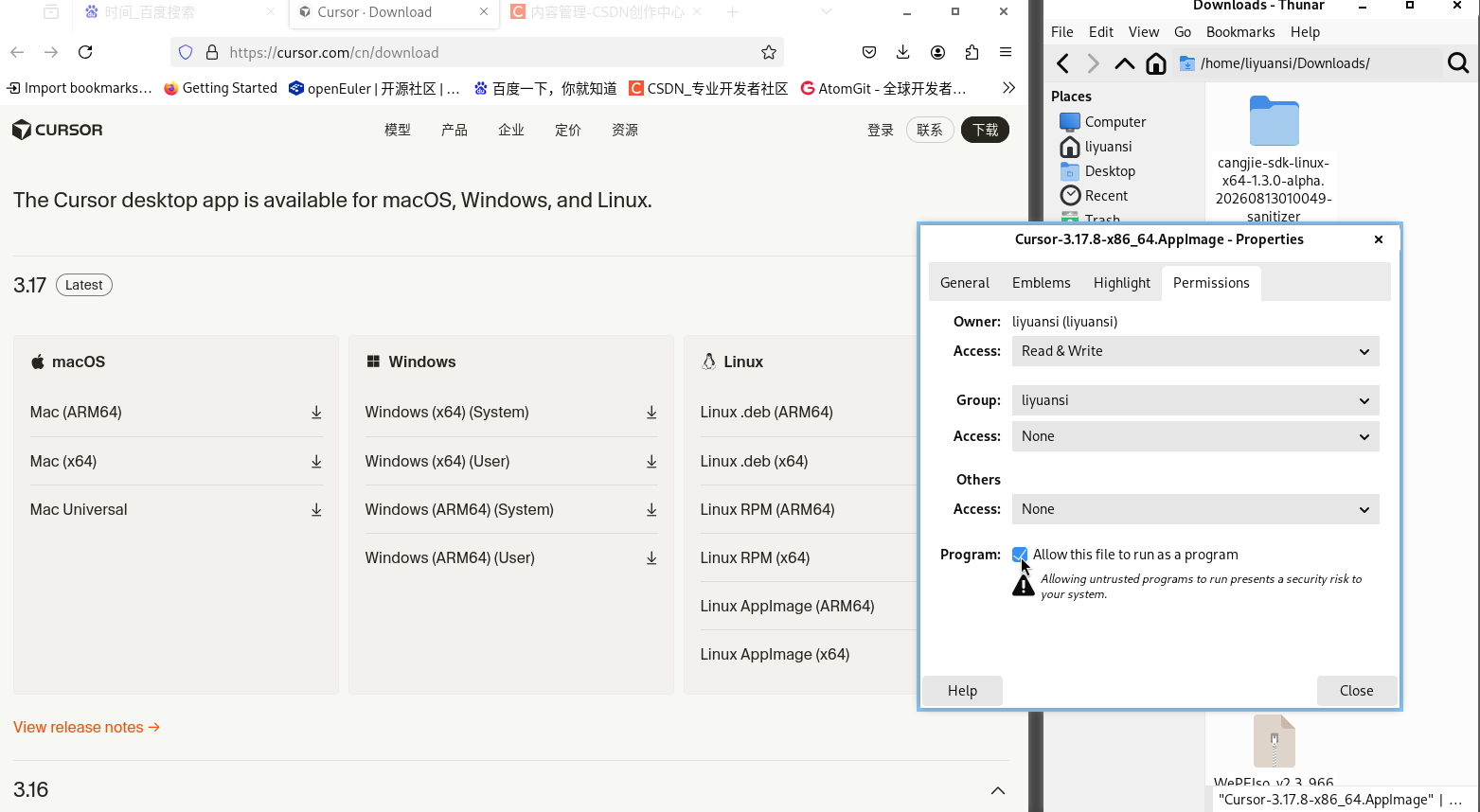
Task: Click the Pocket save icon in Firefox
Action: 869,52
